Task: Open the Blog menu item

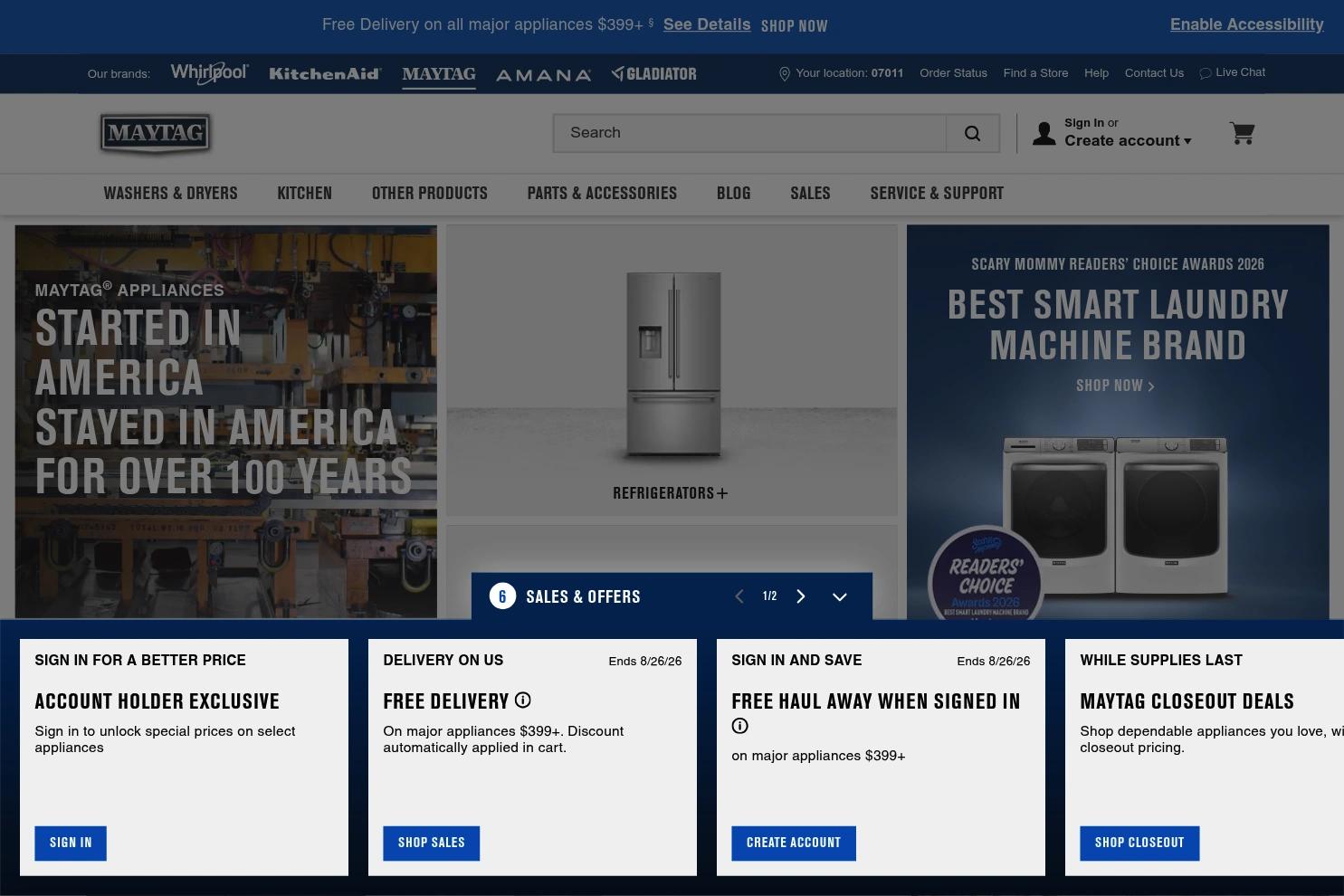Action: [733, 193]
